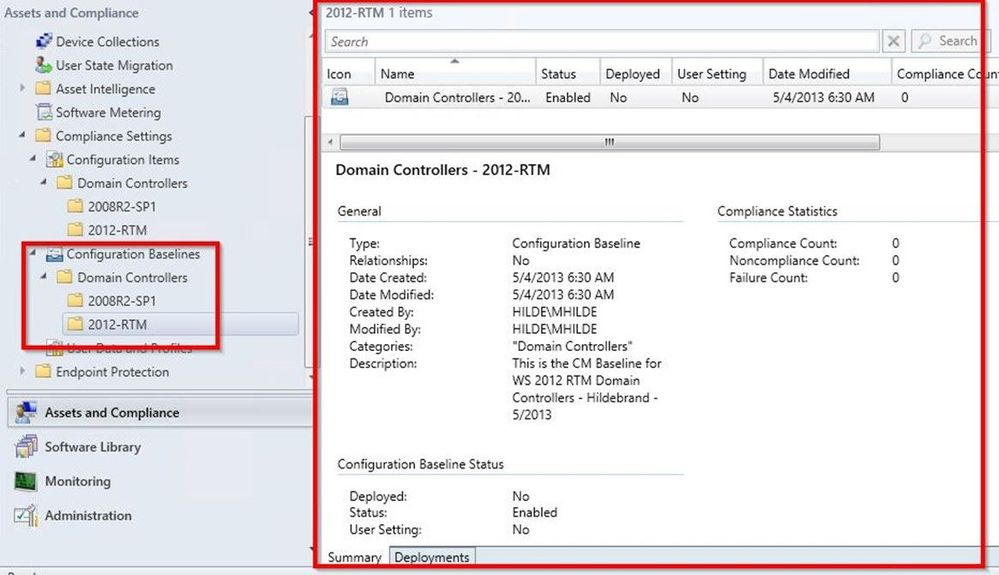Click the Software Metering icon
This screenshot has height=575, width=999.
[44, 112]
